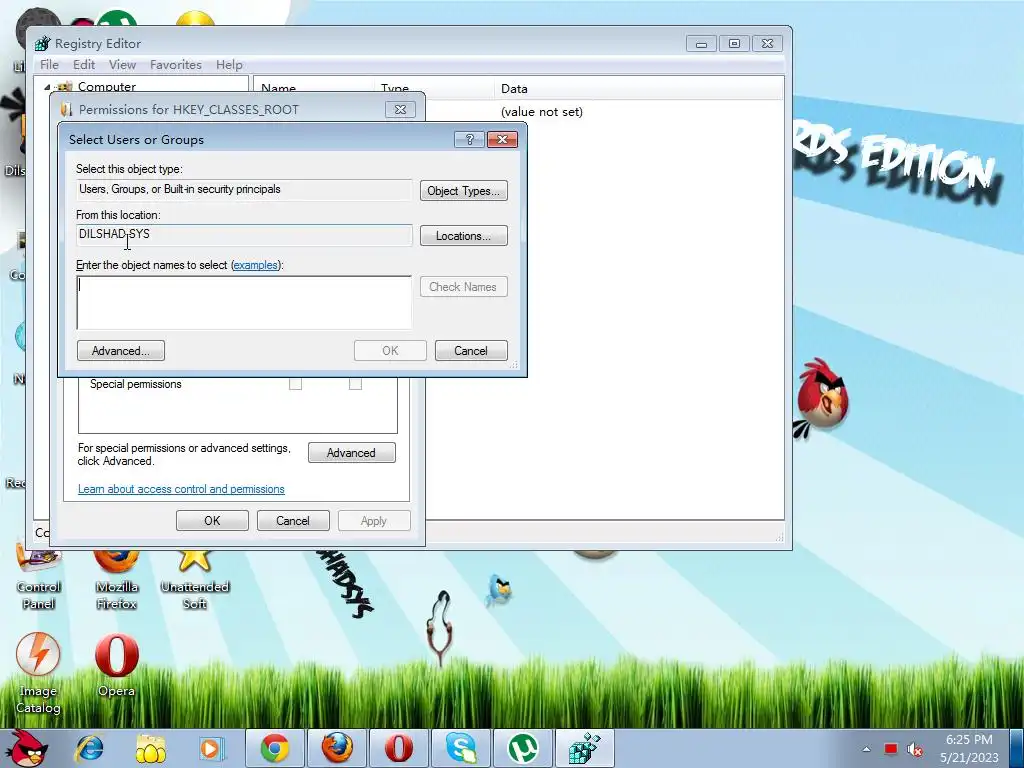Open Advanced user search in Select Users dialog
The image size is (1024, 768).
121,351
